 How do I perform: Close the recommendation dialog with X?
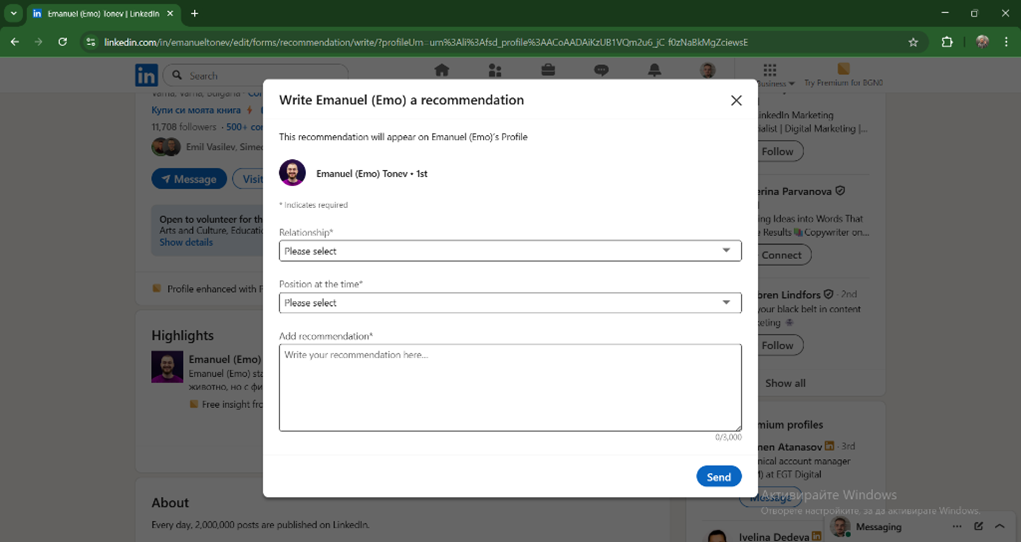[x=736, y=100]
